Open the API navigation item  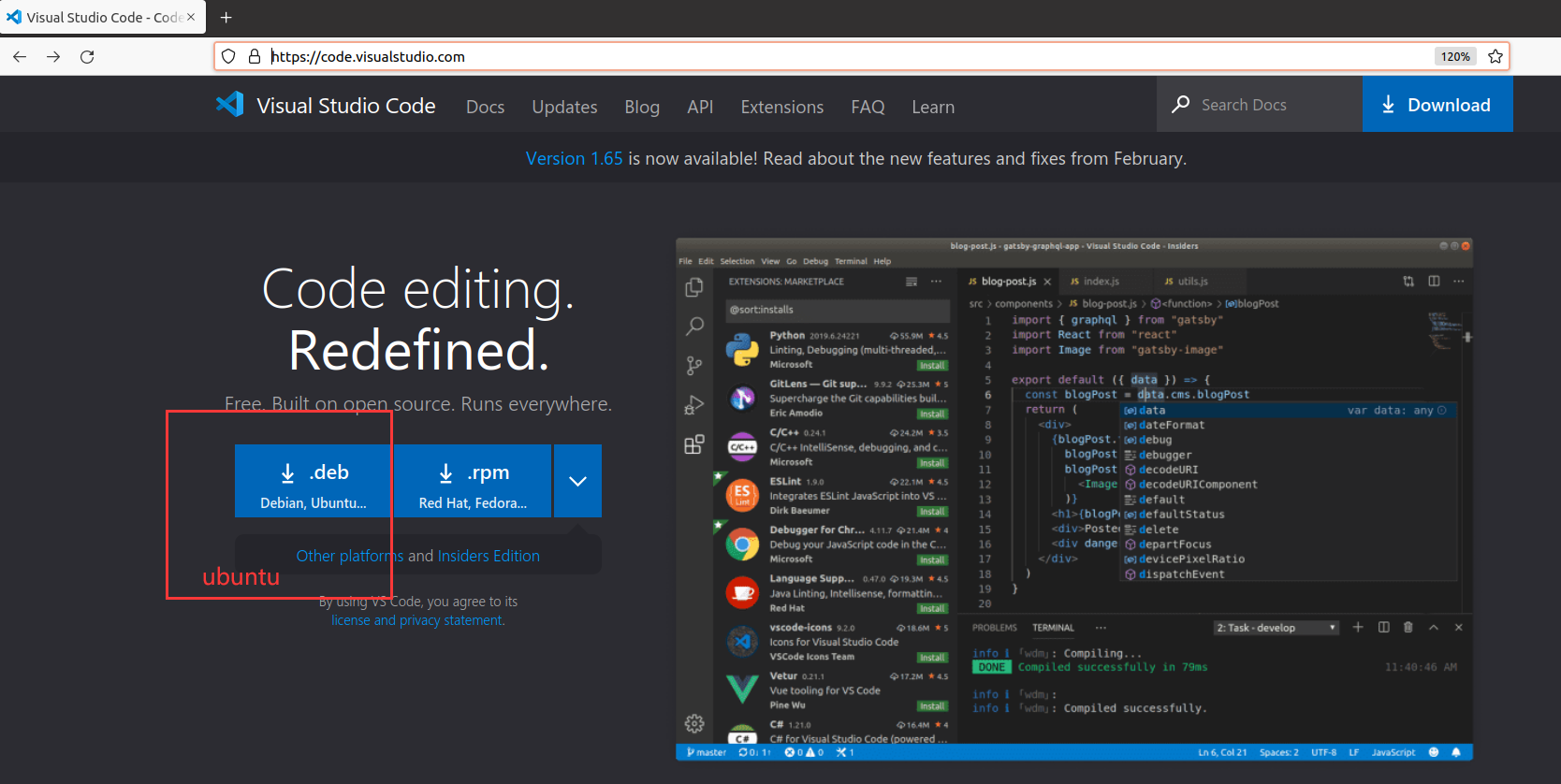700,107
